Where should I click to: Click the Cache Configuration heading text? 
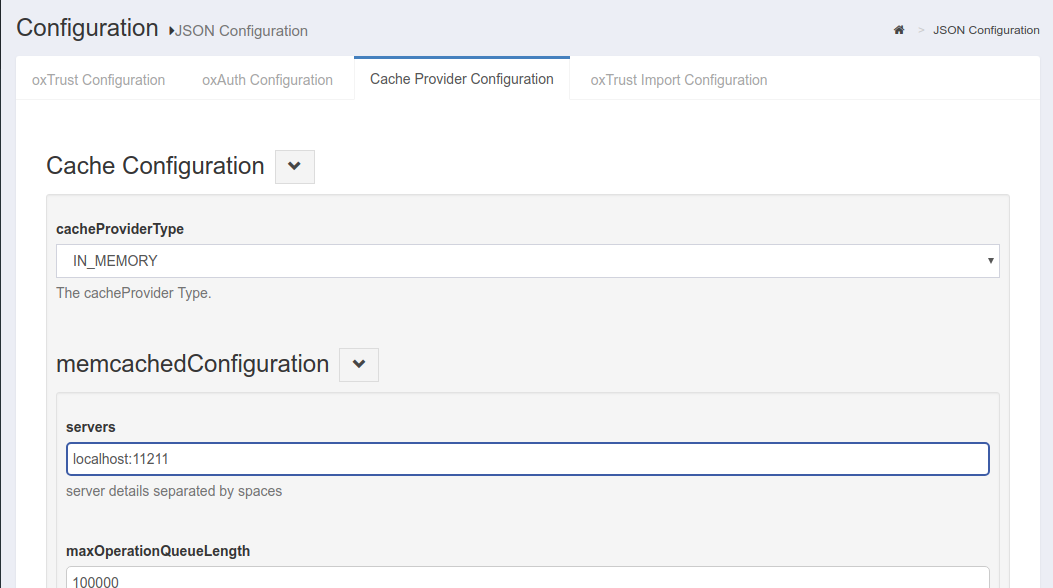coord(155,166)
